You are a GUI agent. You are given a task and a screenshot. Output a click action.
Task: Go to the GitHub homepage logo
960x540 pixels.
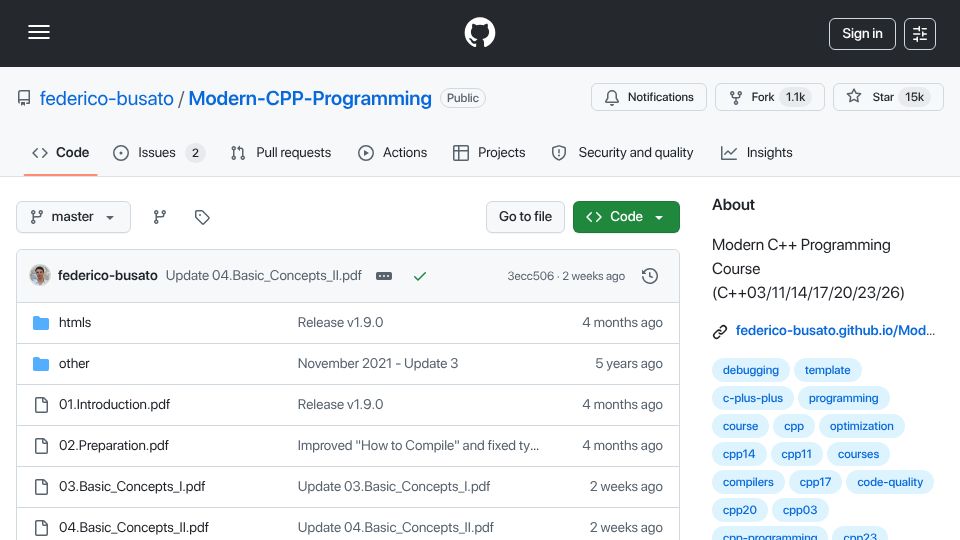(x=479, y=32)
